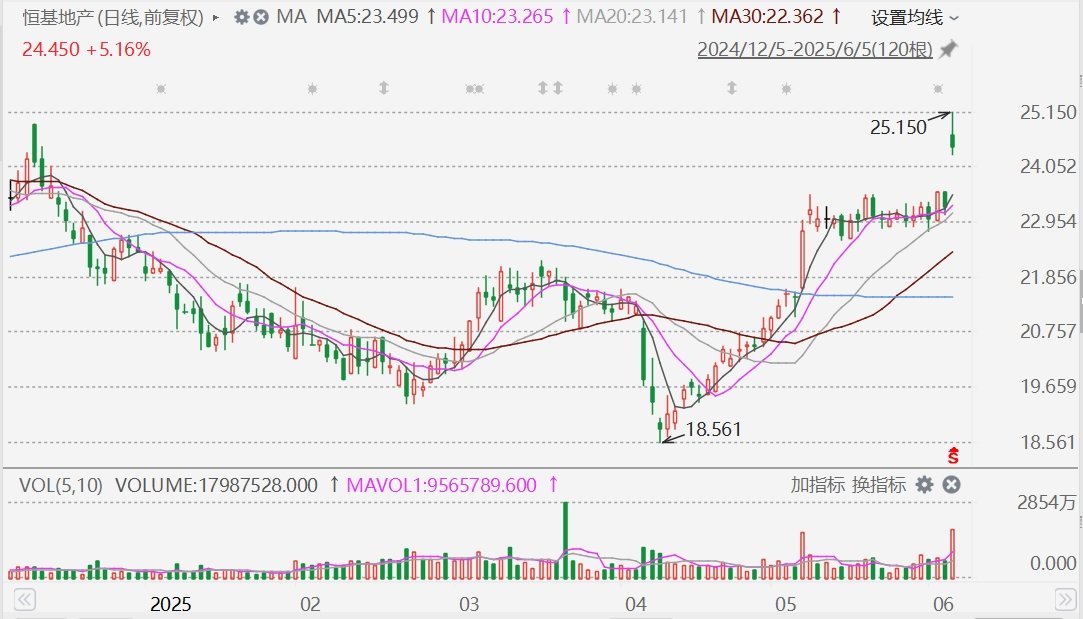
Task: Click up-down arrow marker between months 02 and 03
Action: click(383, 88)
